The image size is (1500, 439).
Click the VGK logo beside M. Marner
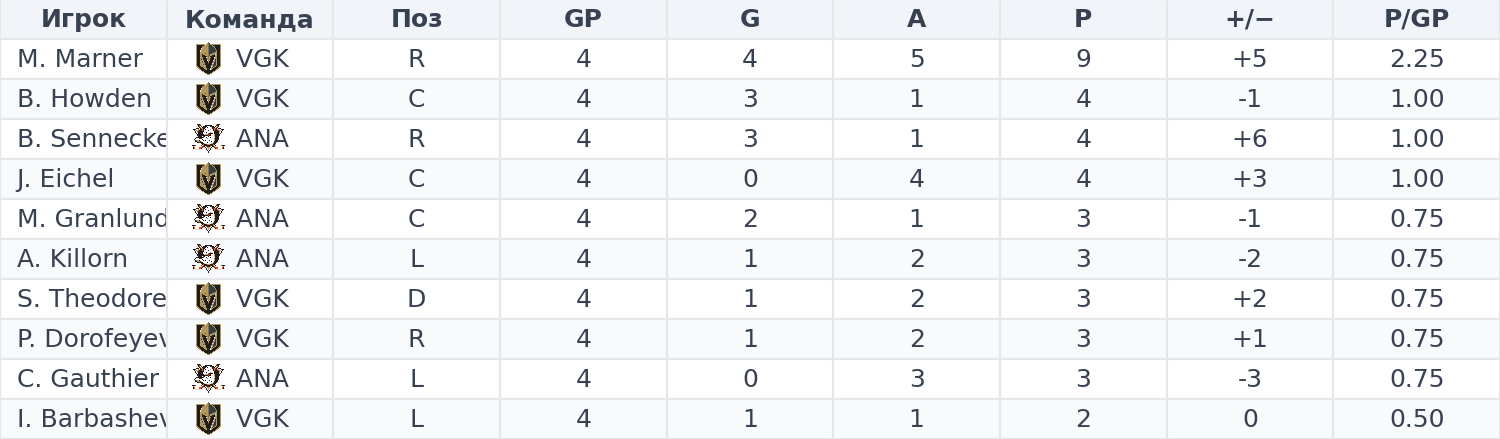click(208, 59)
